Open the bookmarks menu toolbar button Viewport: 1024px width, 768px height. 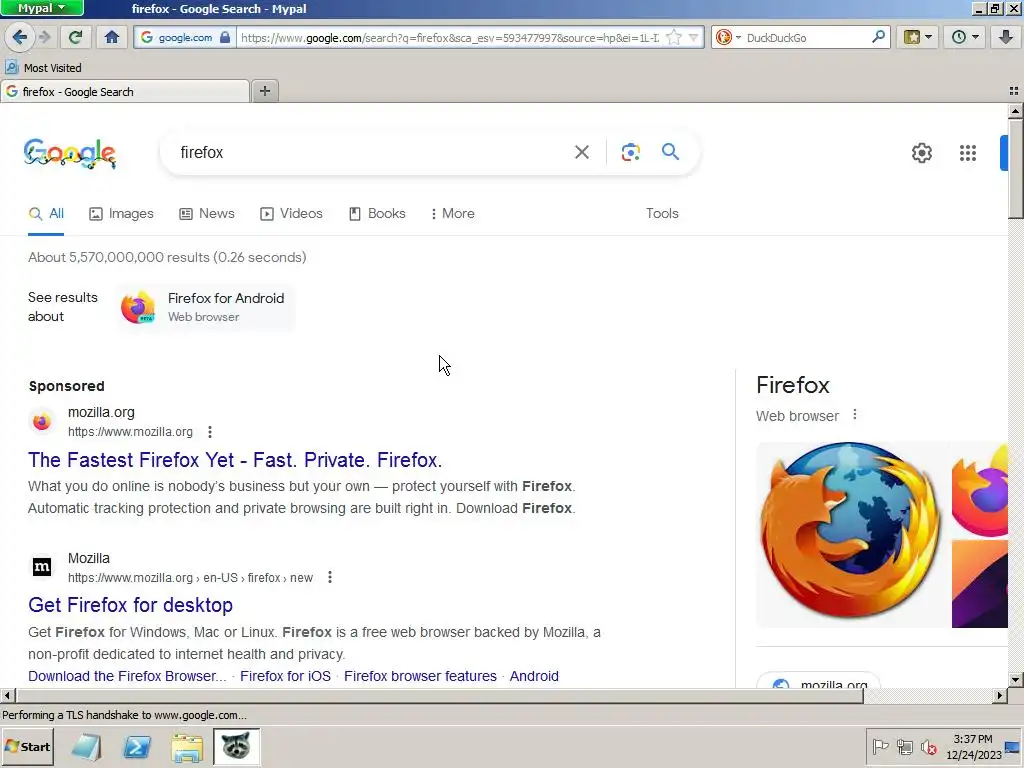(918, 37)
